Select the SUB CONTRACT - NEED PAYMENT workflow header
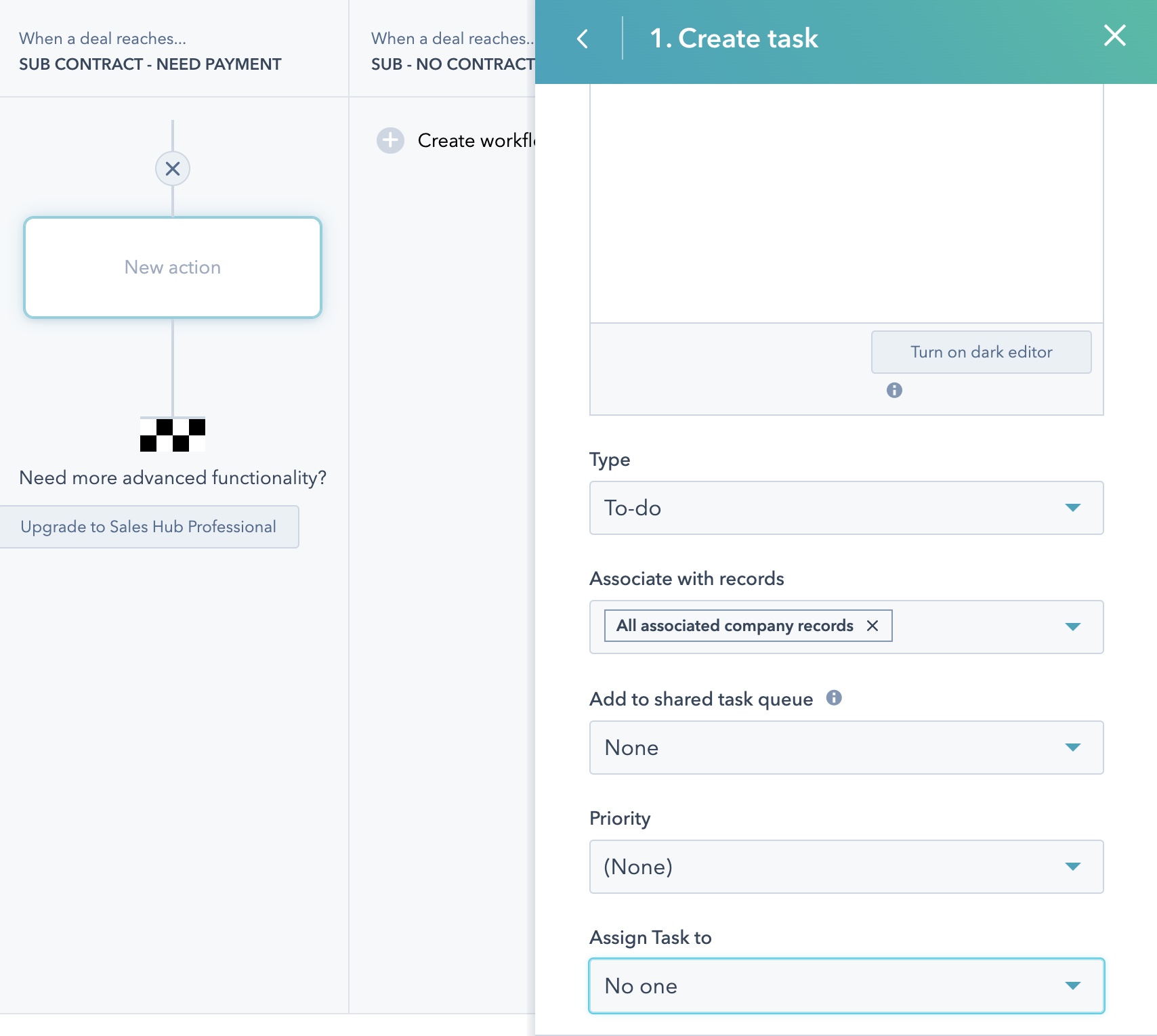Viewport: 1157px width, 1036px height. (150, 64)
